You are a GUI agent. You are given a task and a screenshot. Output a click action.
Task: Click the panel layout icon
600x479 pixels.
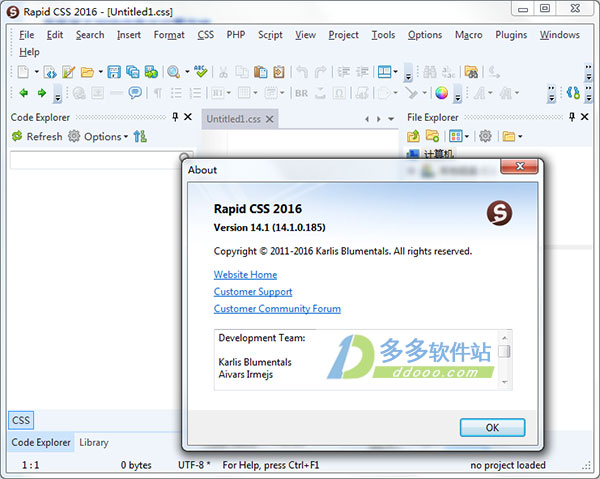(x=384, y=72)
